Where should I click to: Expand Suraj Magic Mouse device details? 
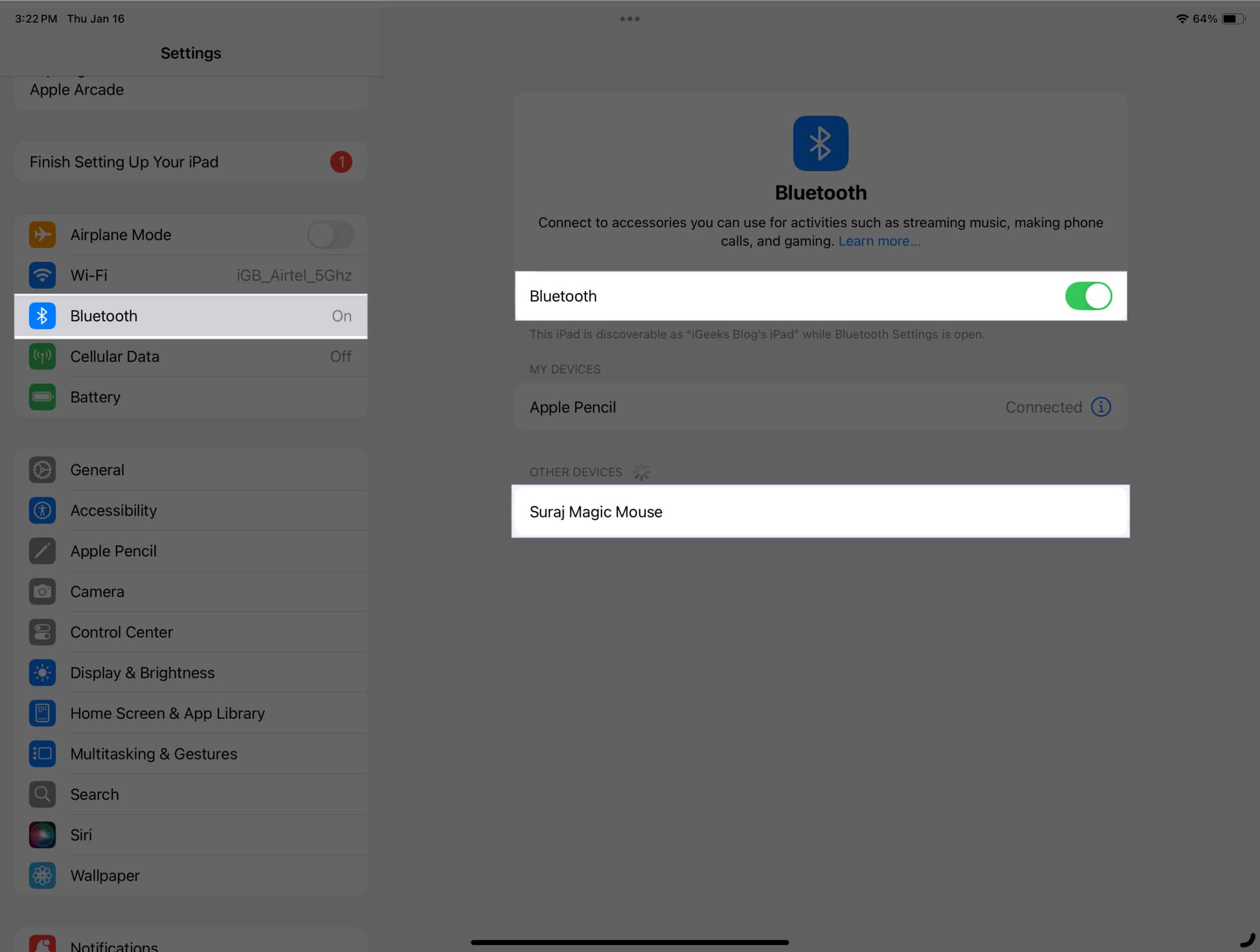(820, 511)
